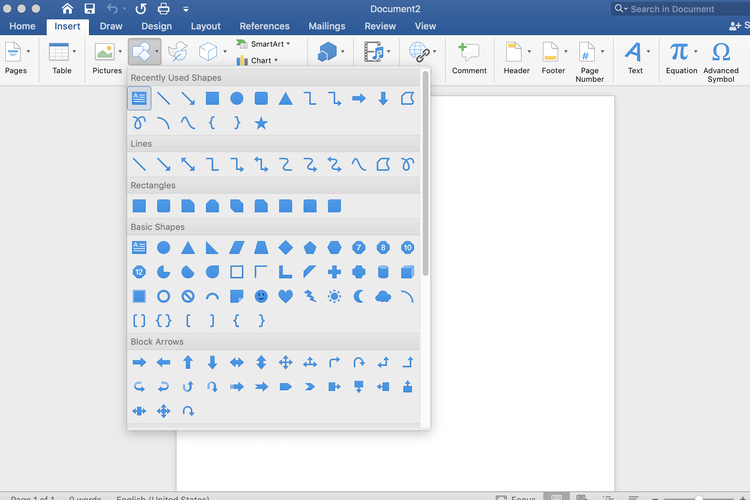Pick the dodecagon shape labeled 12
The image size is (750, 500).
pyautogui.click(x=139, y=272)
